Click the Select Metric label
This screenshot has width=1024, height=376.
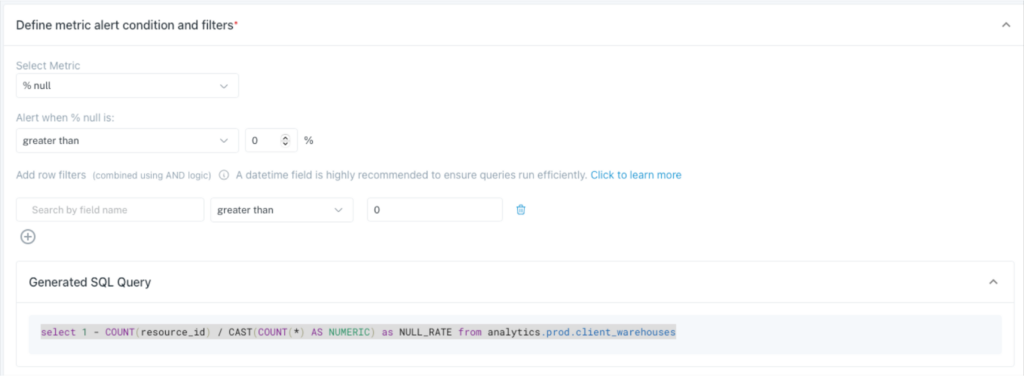[x=48, y=65]
